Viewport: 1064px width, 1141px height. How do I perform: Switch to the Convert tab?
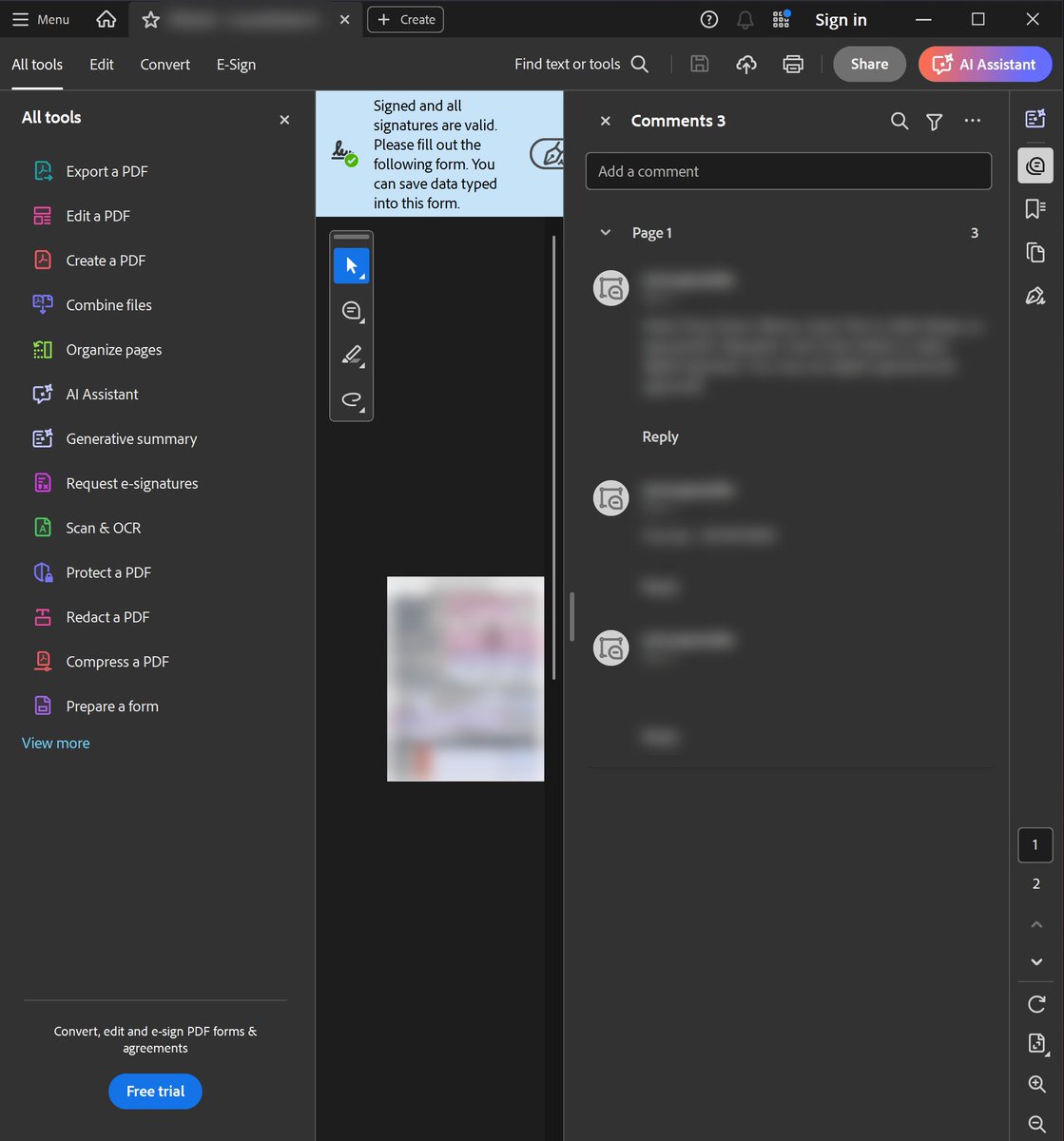(x=165, y=65)
